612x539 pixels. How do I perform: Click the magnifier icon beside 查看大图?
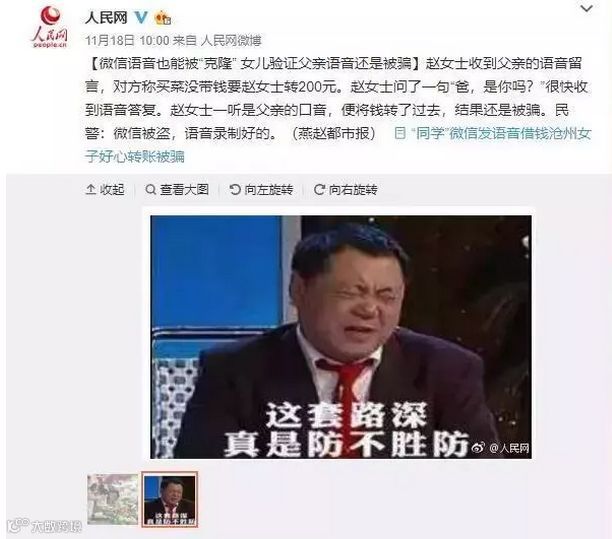click(x=150, y=190)
